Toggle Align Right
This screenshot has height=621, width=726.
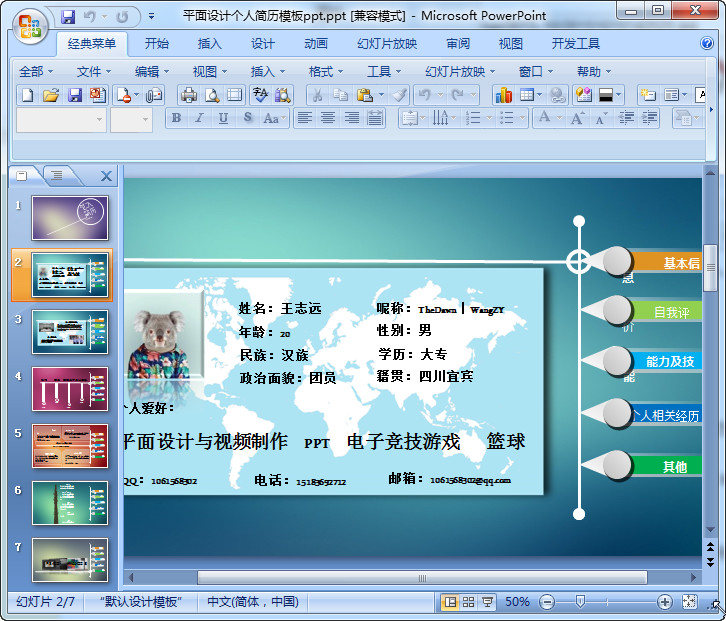click(x=351, y=118)
